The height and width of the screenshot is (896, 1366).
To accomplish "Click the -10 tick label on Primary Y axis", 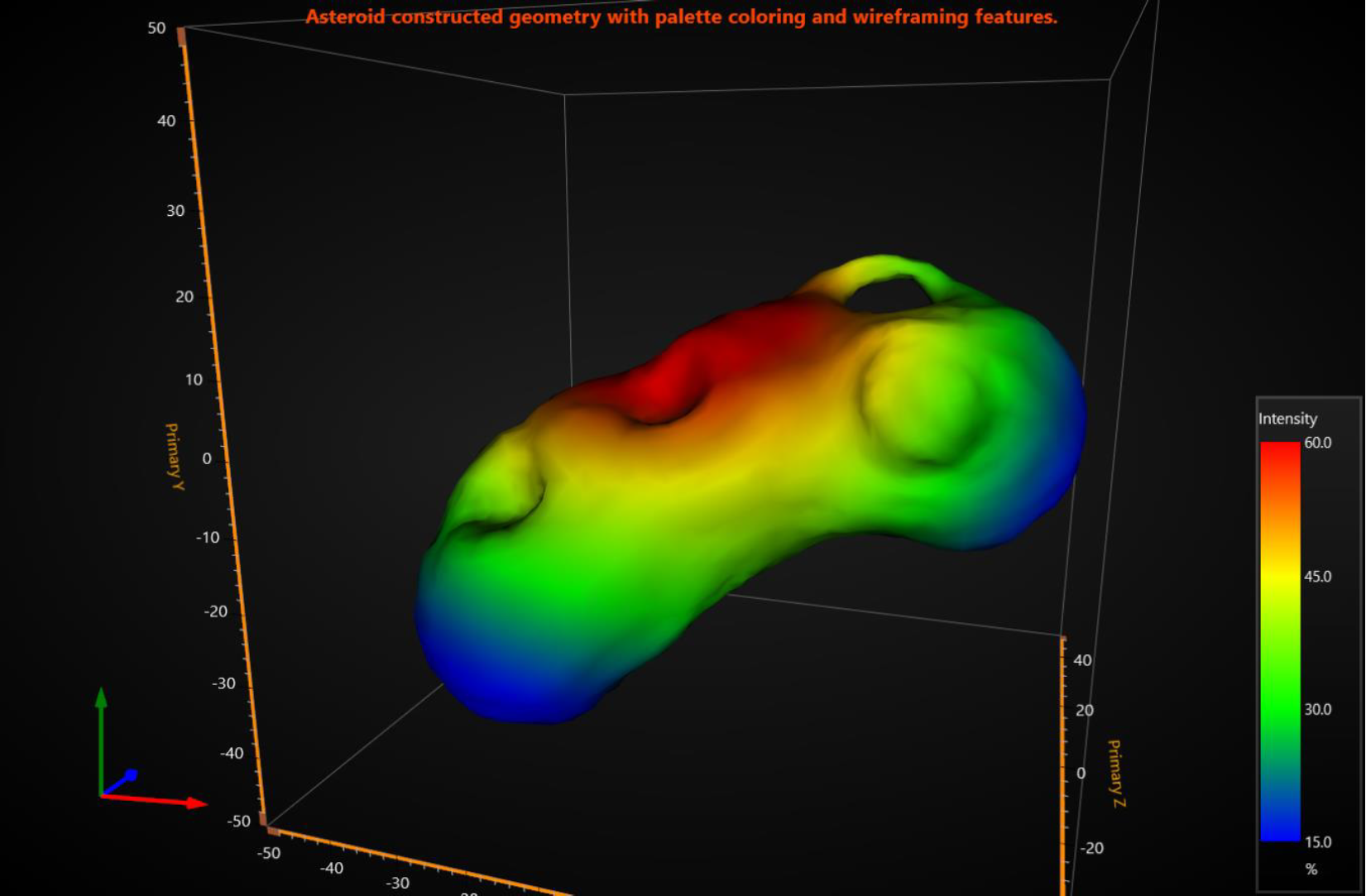I will point(208,537).
